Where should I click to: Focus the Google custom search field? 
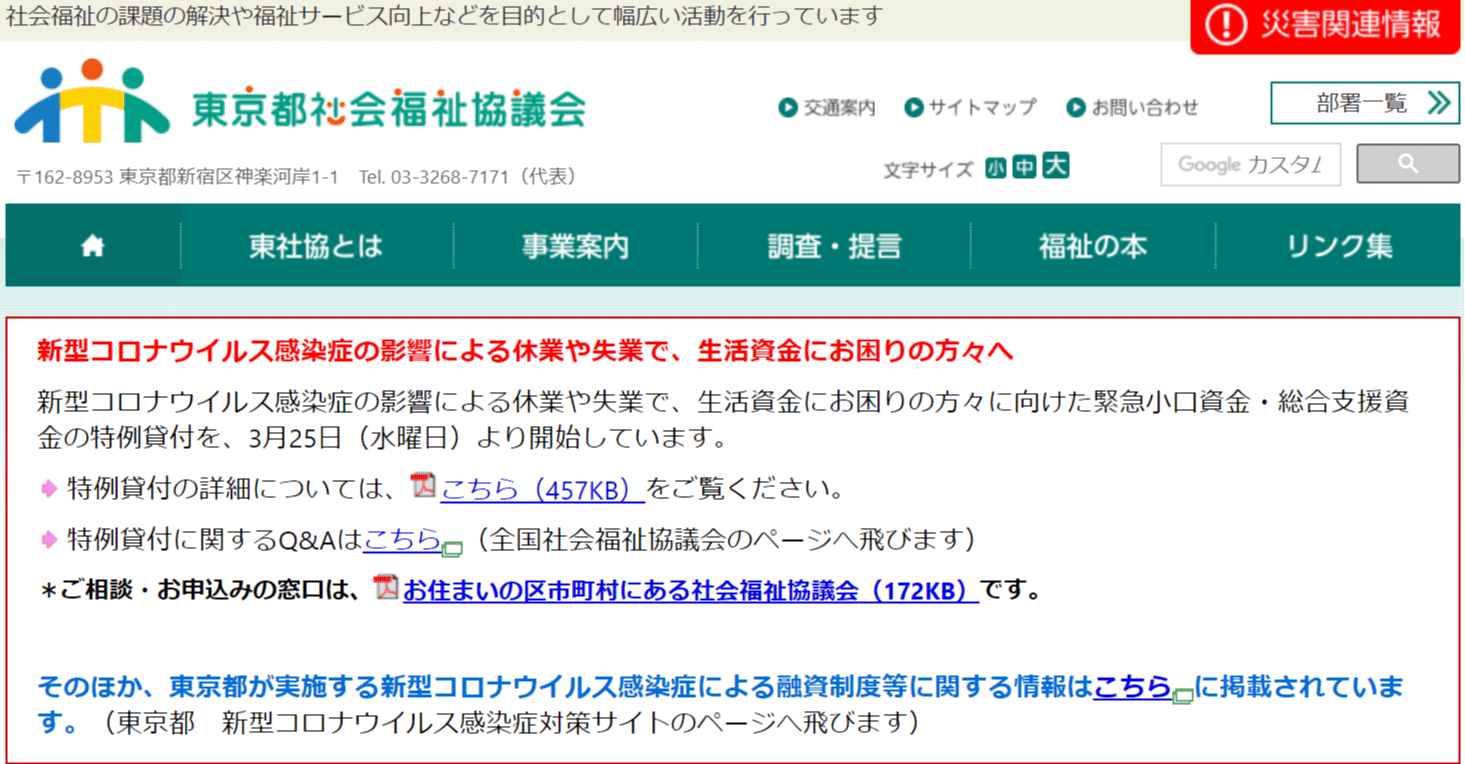tap(1250, 165)
